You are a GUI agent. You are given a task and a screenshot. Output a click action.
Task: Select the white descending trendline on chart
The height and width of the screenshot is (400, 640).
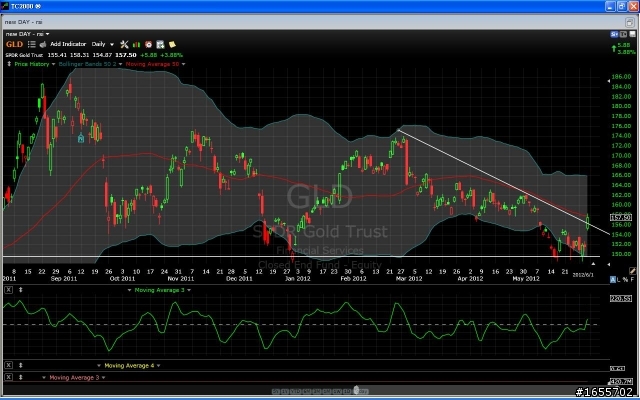[504, 182]
